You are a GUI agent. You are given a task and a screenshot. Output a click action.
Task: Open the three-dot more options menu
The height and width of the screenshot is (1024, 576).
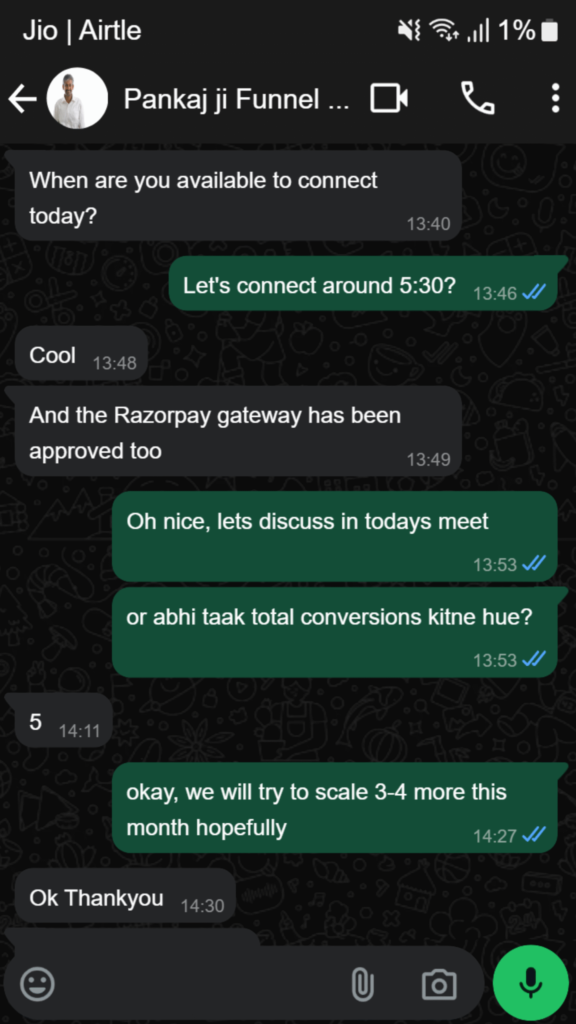coord(555,99)
